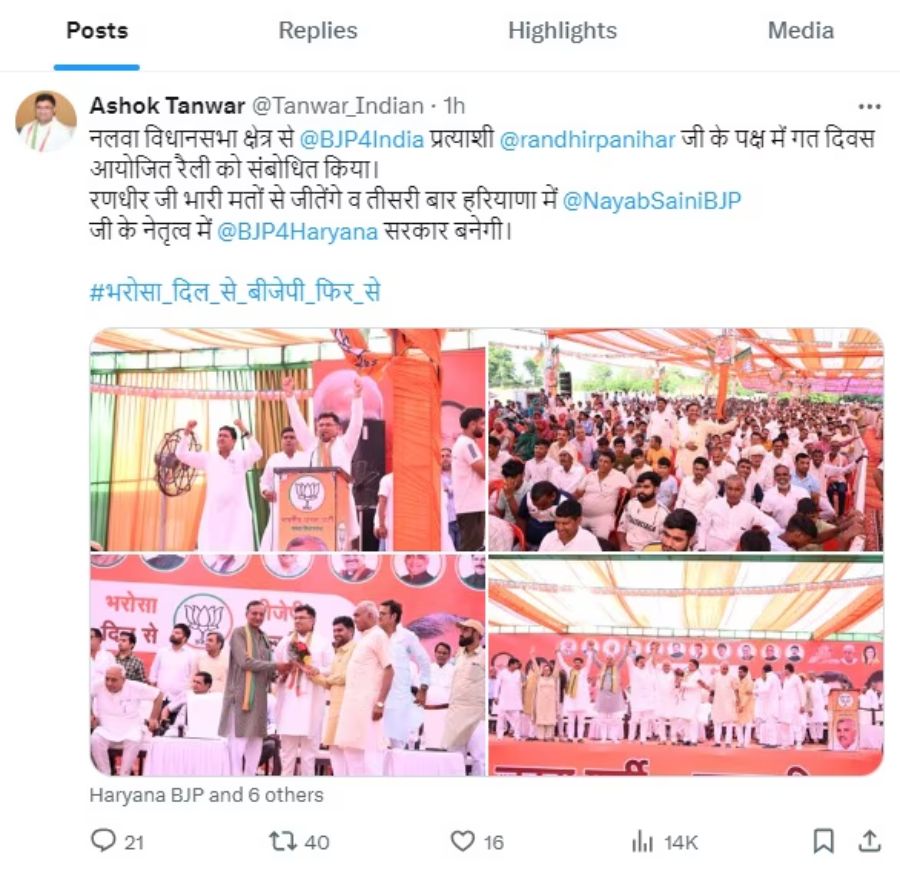Switch to the Replies tab
Viewport: 900px width, 874px height.
(318, 30)
